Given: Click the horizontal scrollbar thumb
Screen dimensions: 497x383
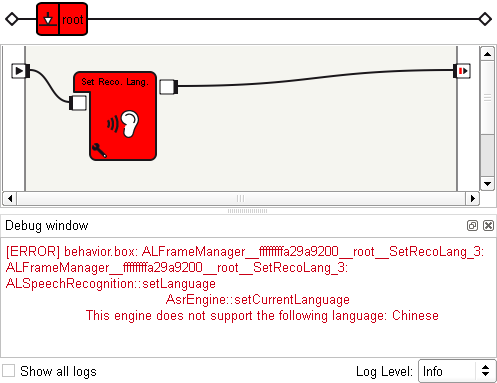Looking at the screenshot, I should (241, 198).
